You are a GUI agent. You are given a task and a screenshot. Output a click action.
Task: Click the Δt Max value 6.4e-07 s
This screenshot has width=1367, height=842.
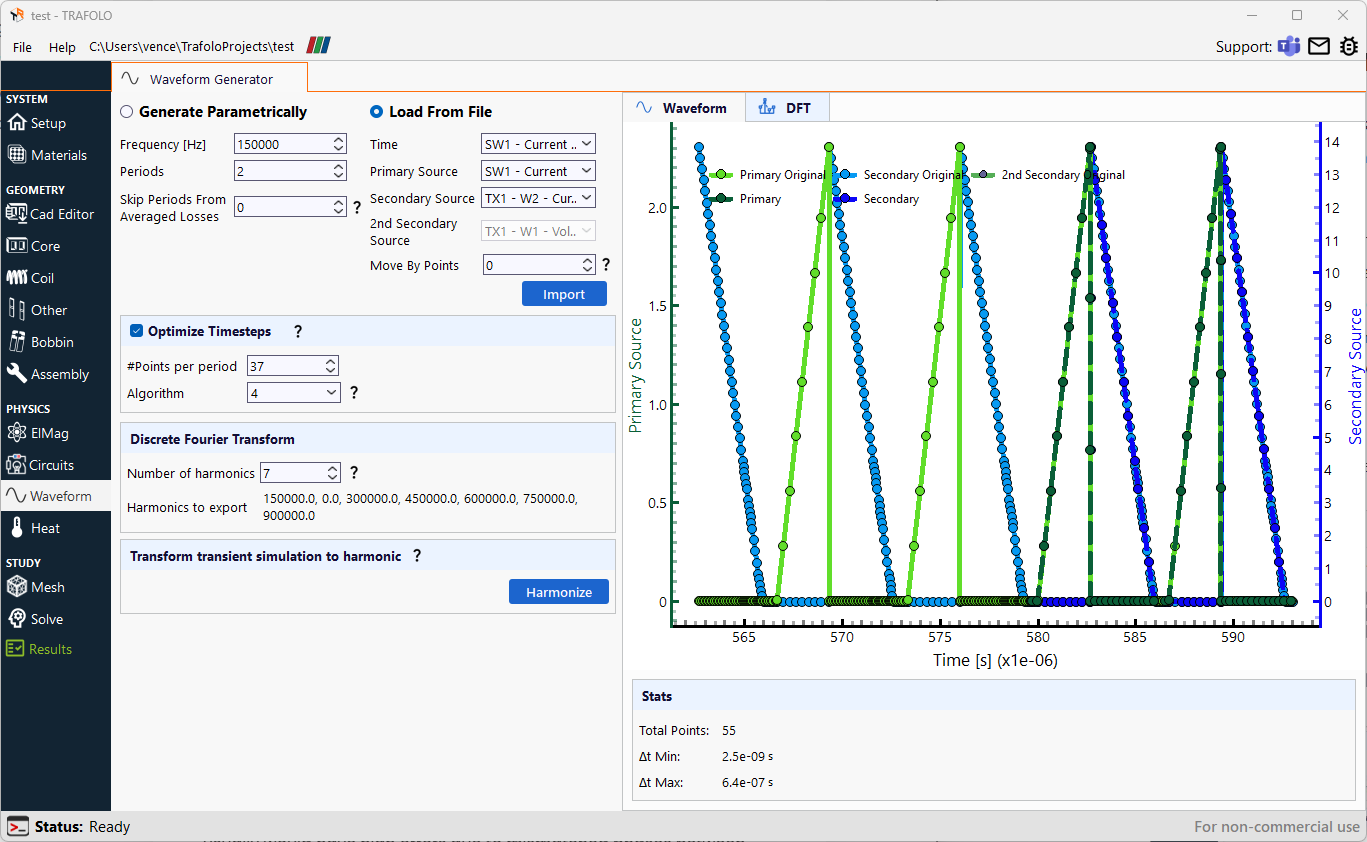pyautogui.click(x=747, y=782)
